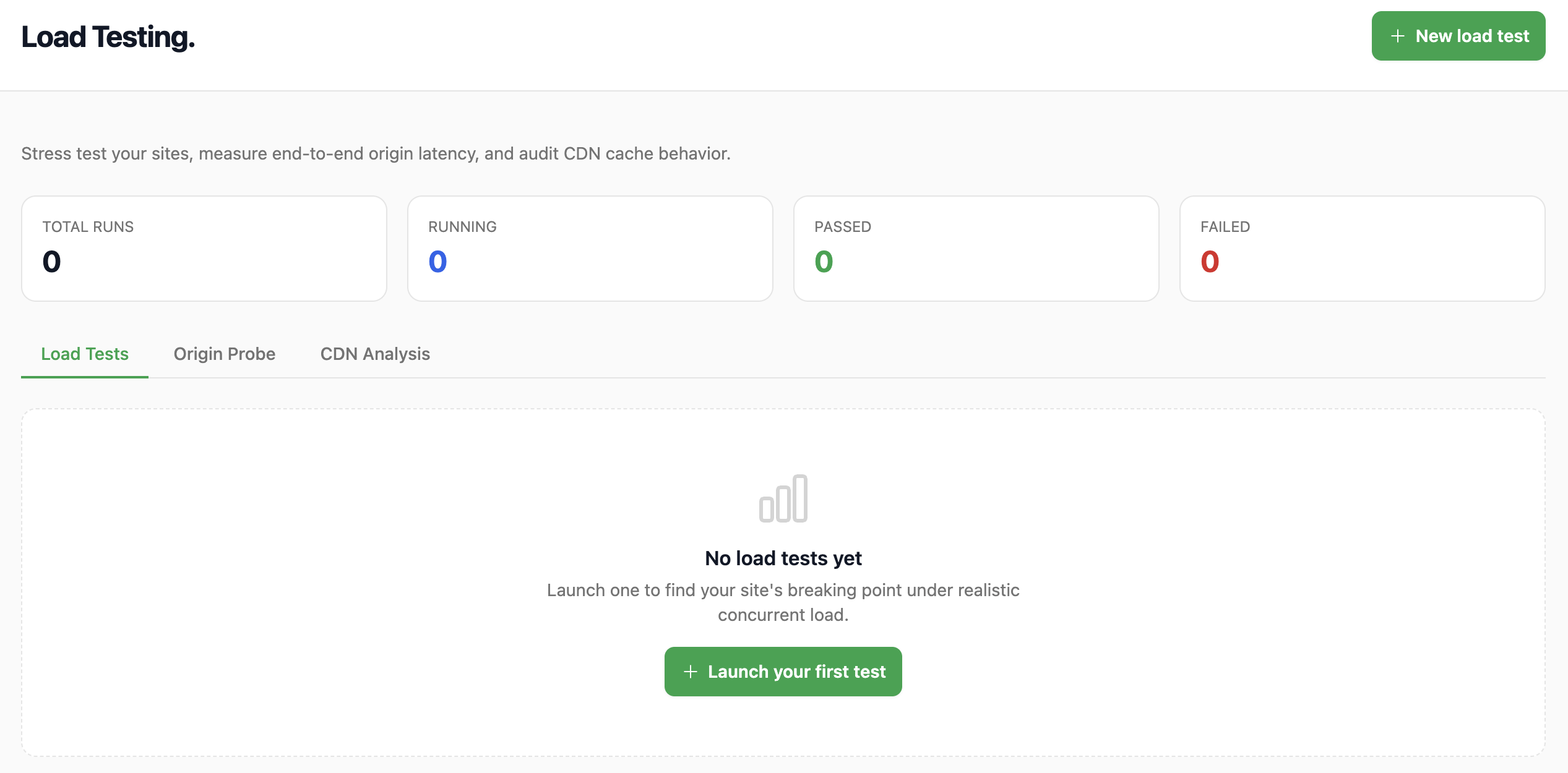Switch to the Load Tests tab
Viewport: 1568px width, 773px height.
(x=85, y=354)
